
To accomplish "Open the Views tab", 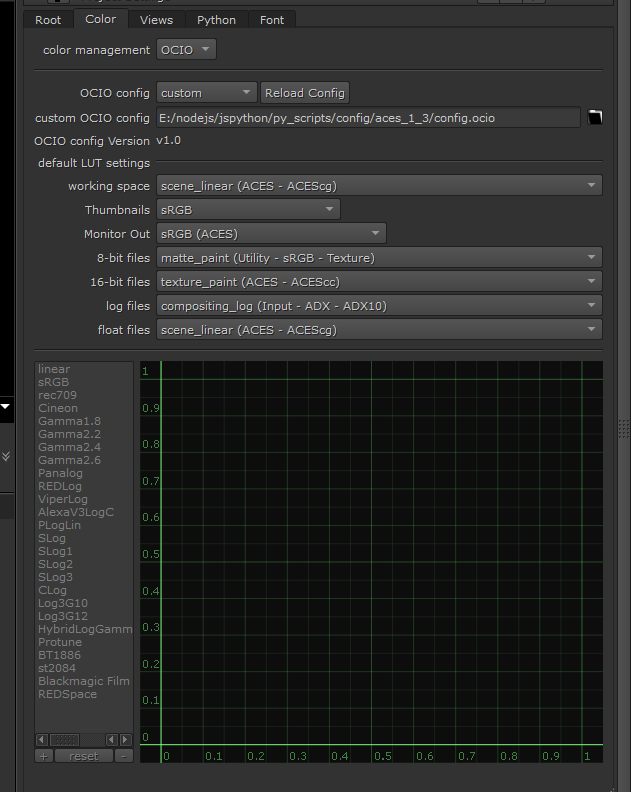I will click(x=156, y=20).
